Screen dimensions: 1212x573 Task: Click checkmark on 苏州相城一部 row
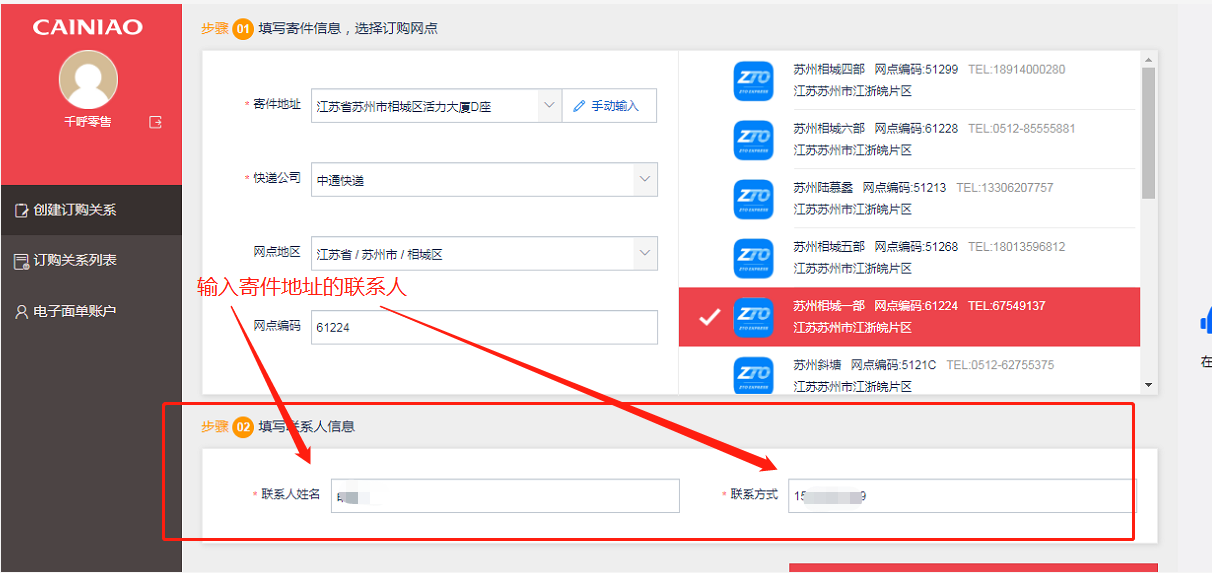[709, 317]
